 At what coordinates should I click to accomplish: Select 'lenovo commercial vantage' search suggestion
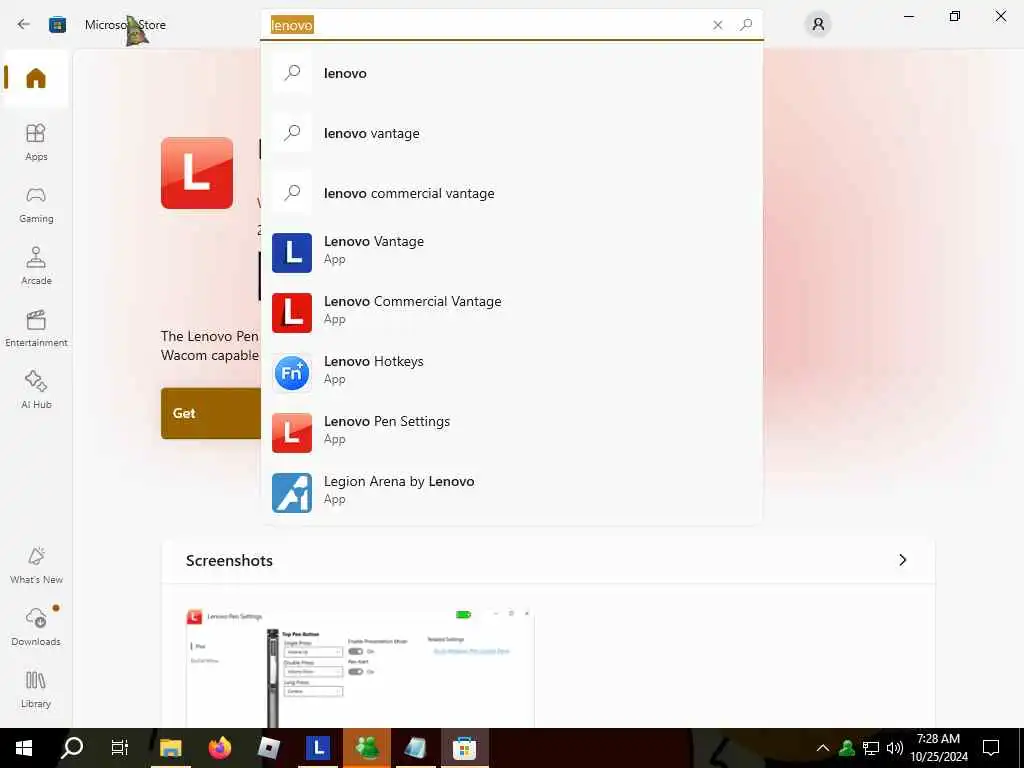511,193
